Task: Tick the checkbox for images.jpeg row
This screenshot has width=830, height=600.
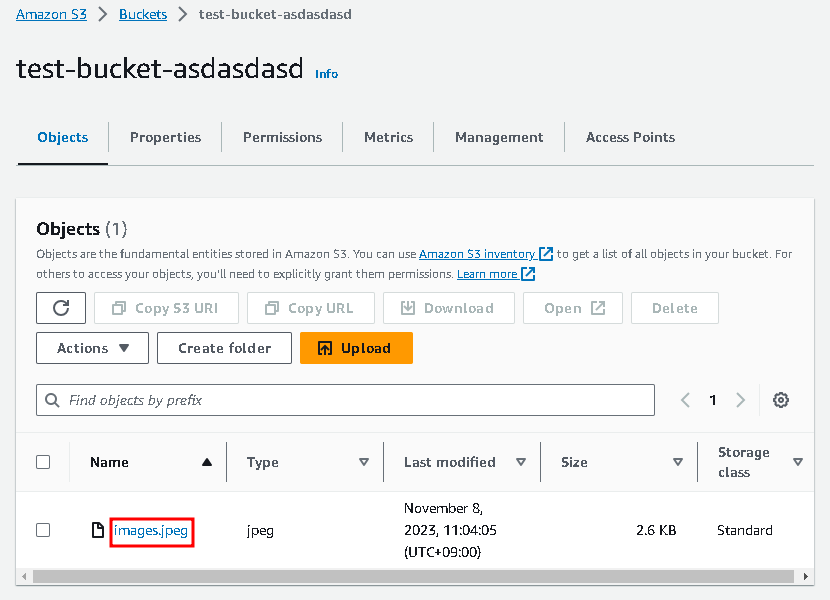Action: click(x=43, y=530)
